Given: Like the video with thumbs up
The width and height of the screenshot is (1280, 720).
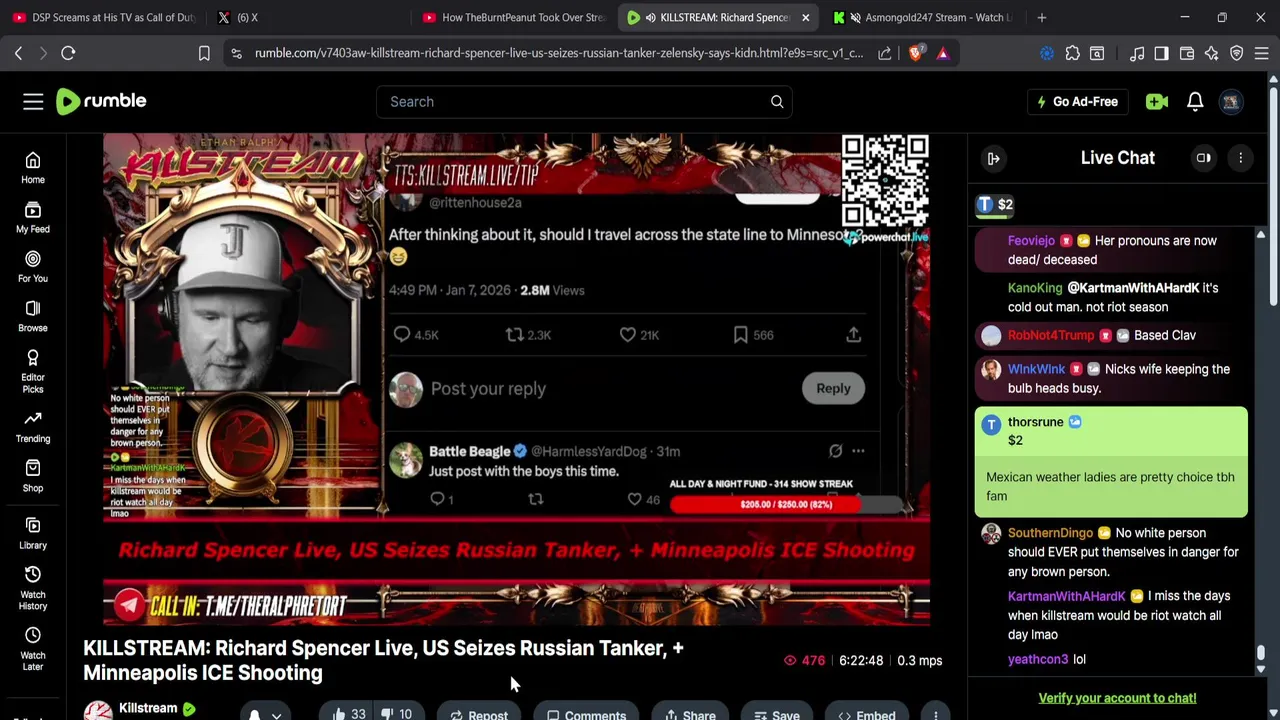Looking at the screenshot, I should 349,713.
